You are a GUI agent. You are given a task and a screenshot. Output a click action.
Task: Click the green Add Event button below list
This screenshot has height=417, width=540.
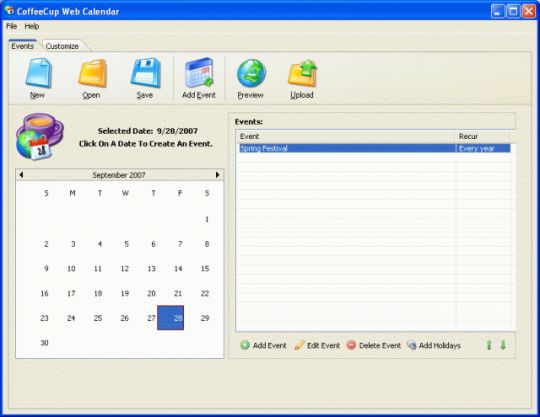coord(263,345)
